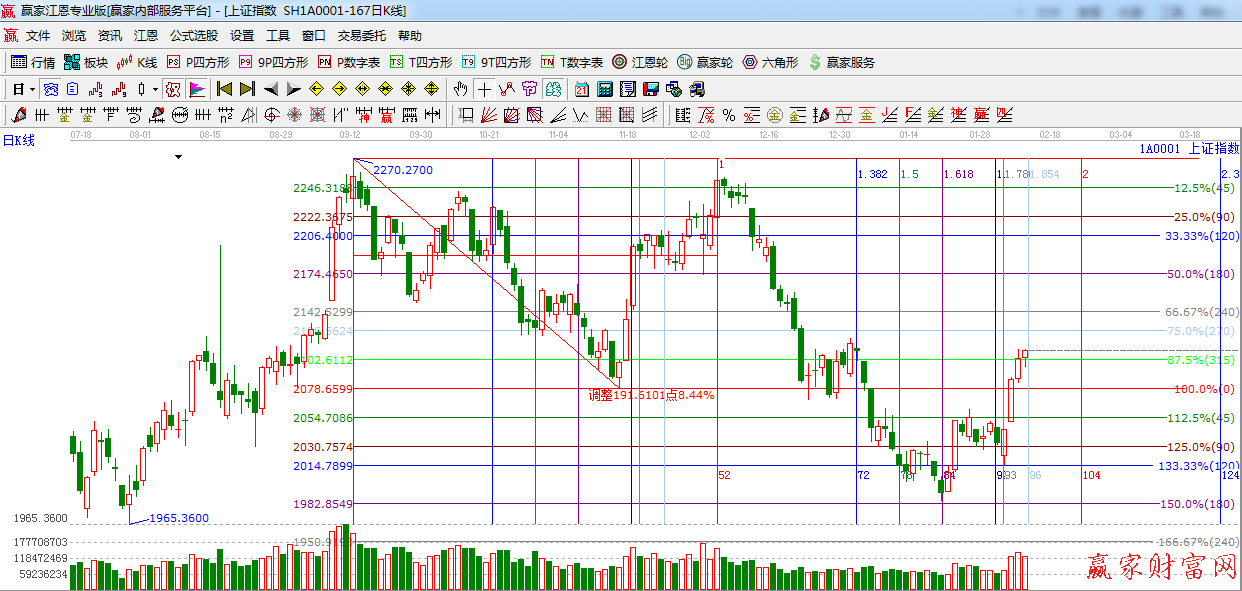Open the 公式选股 menu
Image resolution: width=1242 pixels, height=591 pixels.
(x=193, y=35)
